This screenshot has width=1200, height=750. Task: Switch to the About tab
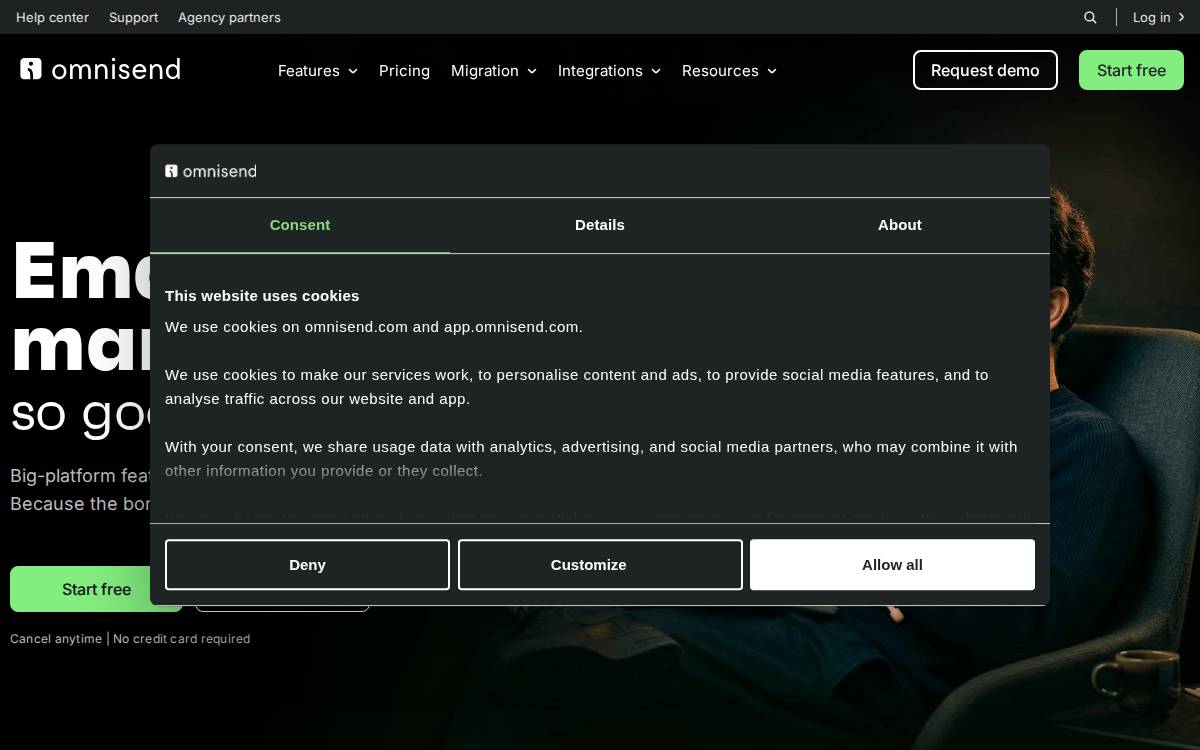(900, 225)
